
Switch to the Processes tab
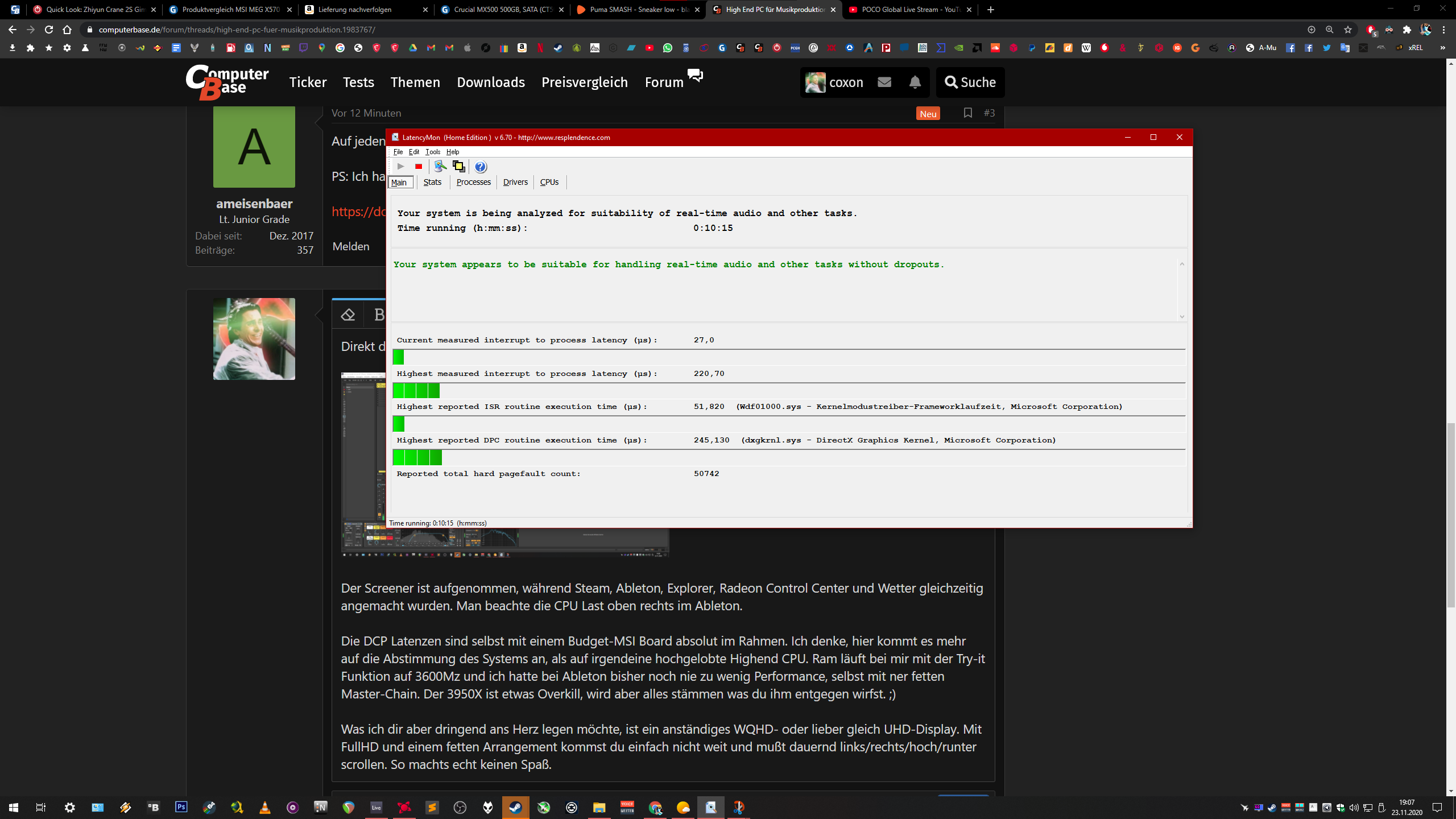point(473,182)
